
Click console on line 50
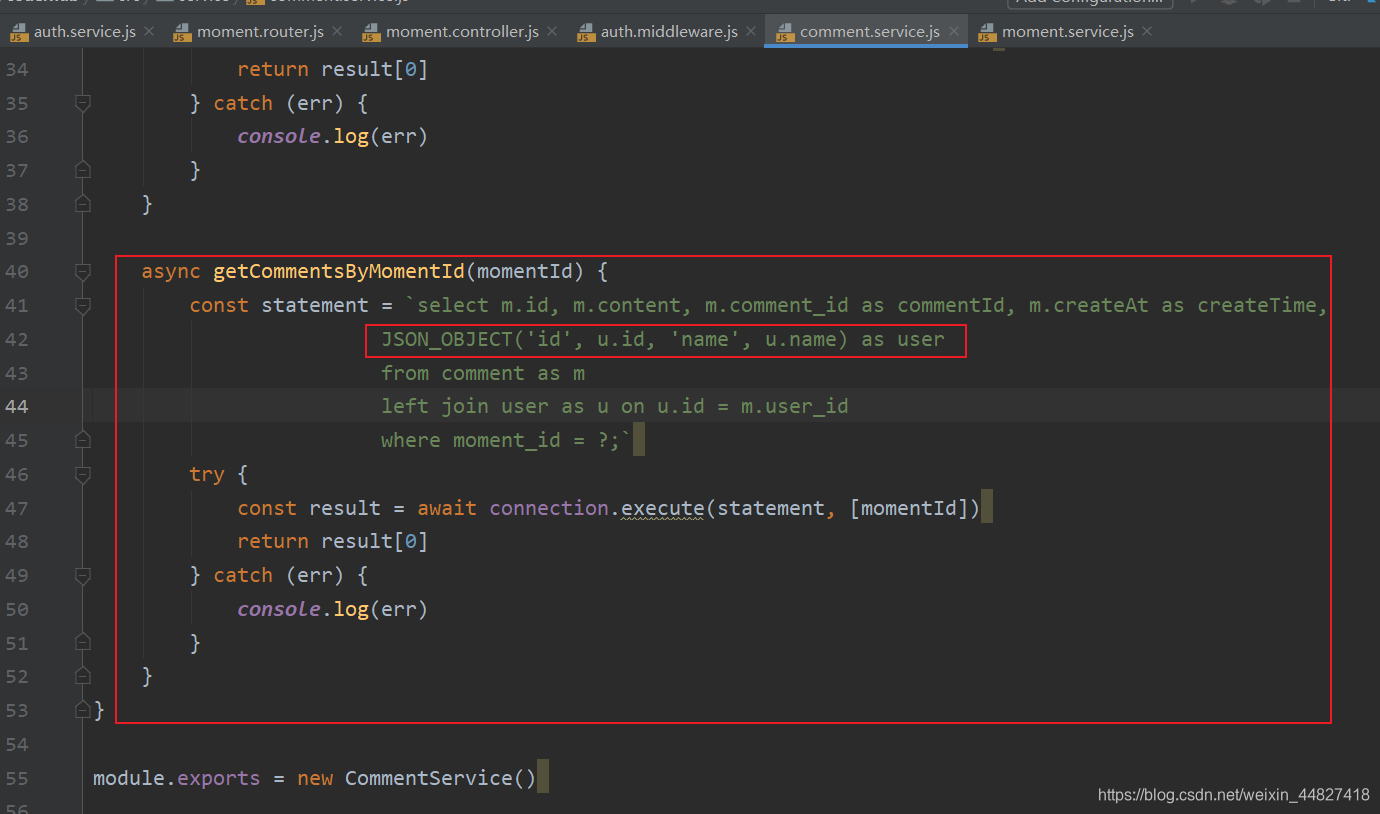278,609
